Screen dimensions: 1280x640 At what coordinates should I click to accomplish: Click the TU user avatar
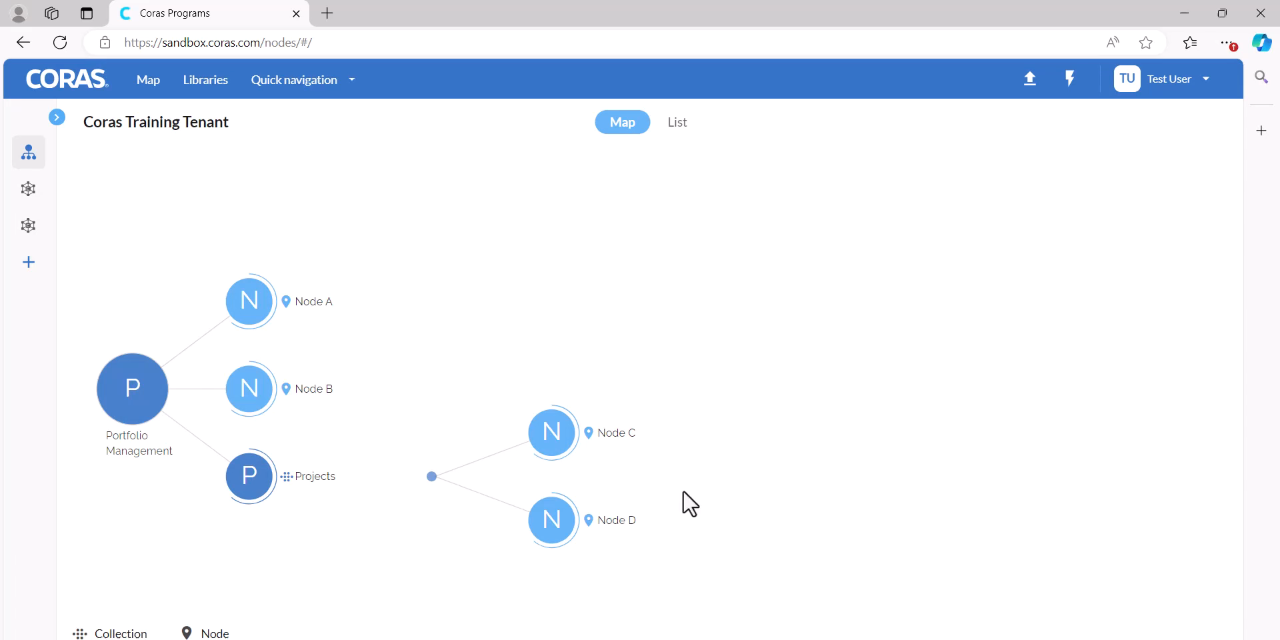pos(1127,79)
